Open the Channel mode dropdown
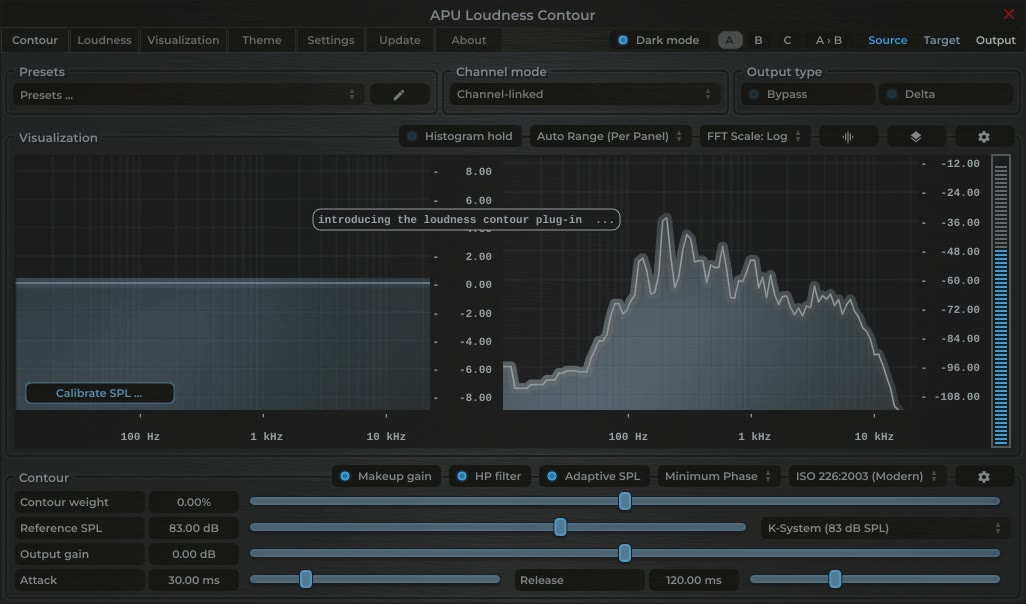Image resolution: width=1026 pixels, height=604 pixels. (x=585, y=93)
